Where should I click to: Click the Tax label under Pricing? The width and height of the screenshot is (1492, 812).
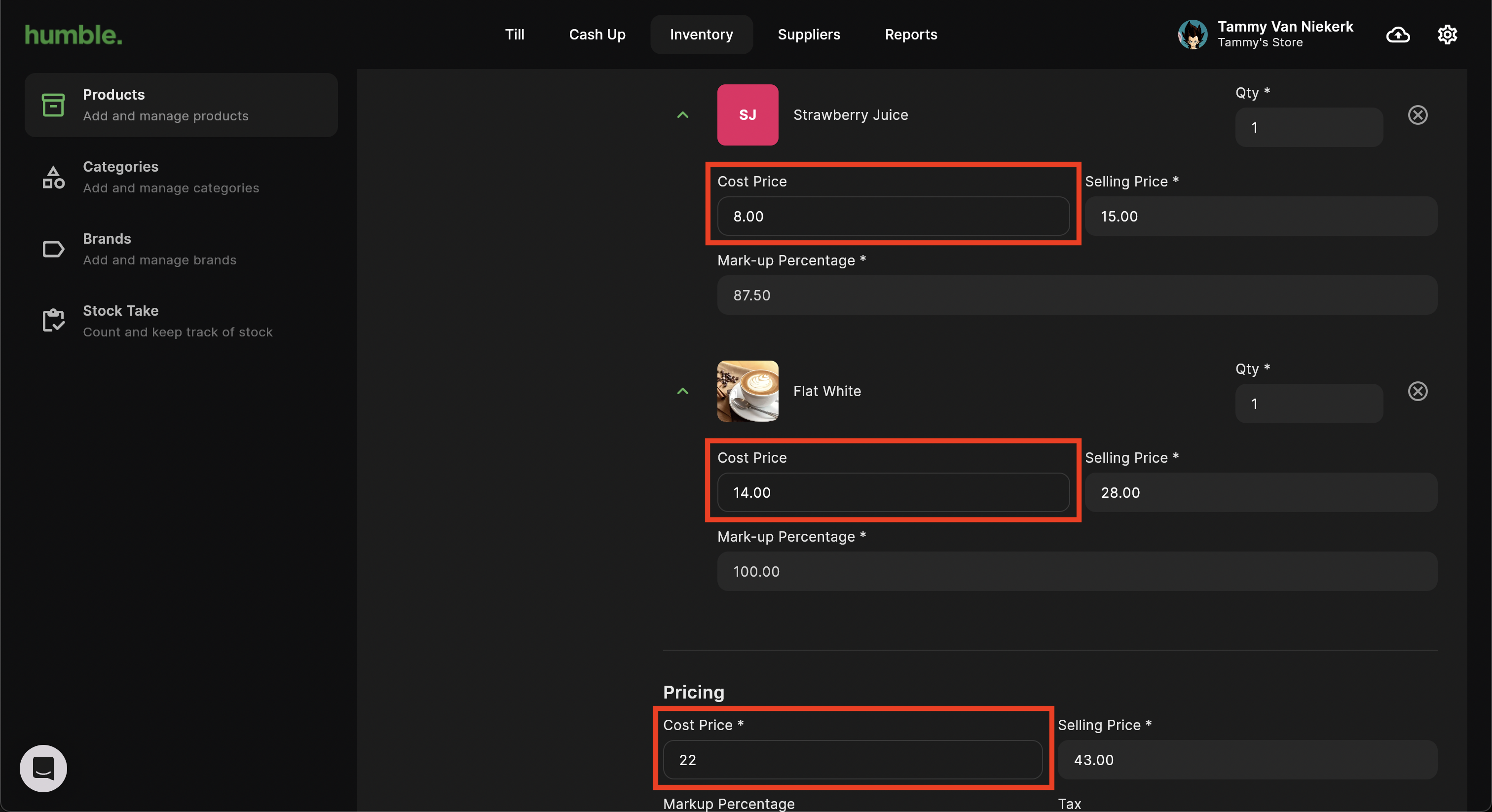1069,804
